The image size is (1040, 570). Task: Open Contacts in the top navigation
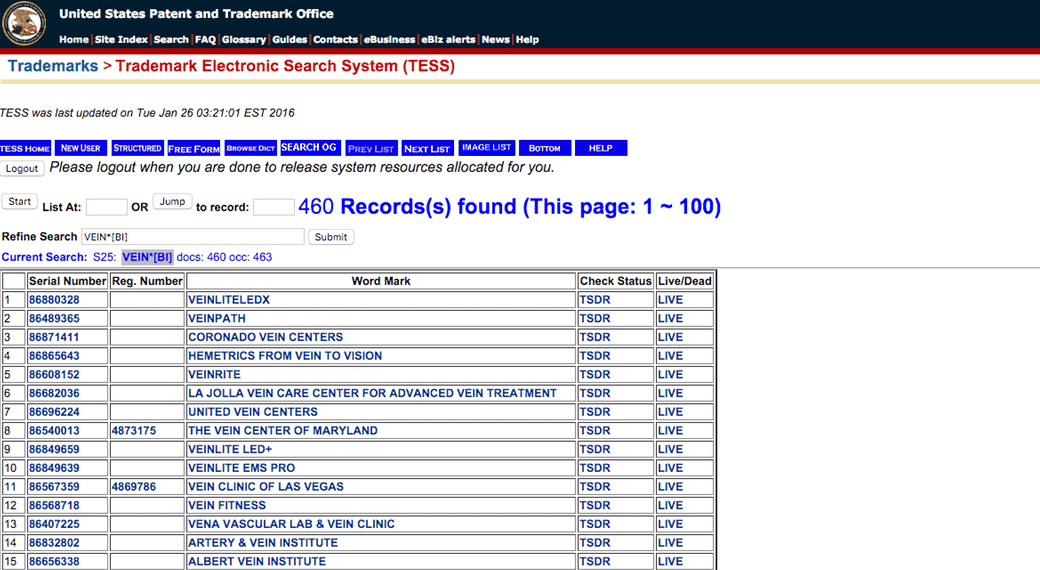[x=335, y=39]
